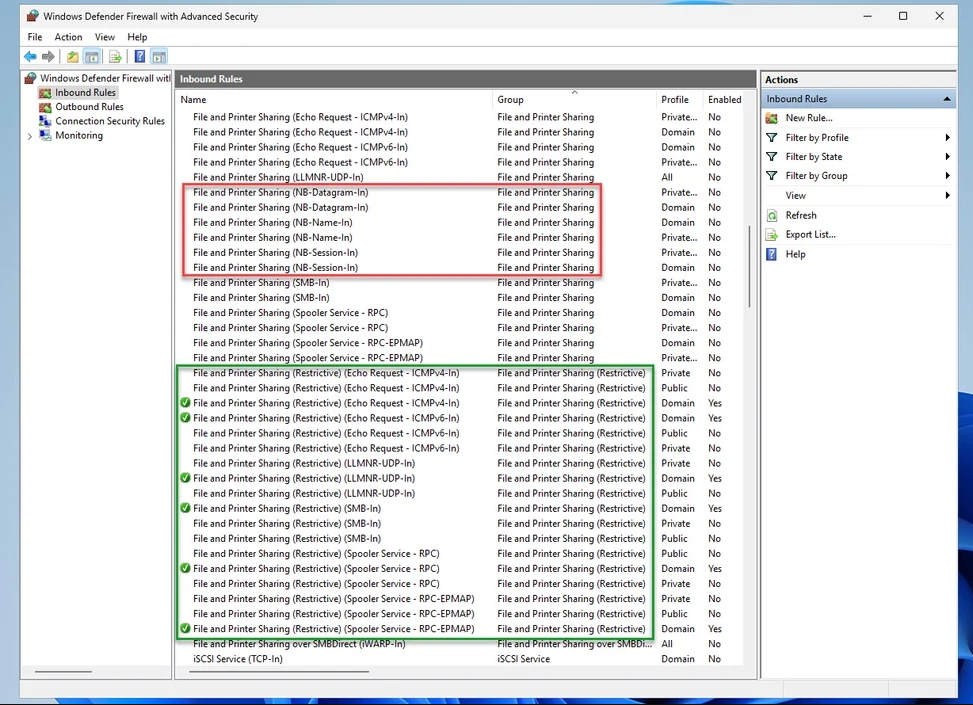Click the firewall icon in the title bar

click(32, 16)
